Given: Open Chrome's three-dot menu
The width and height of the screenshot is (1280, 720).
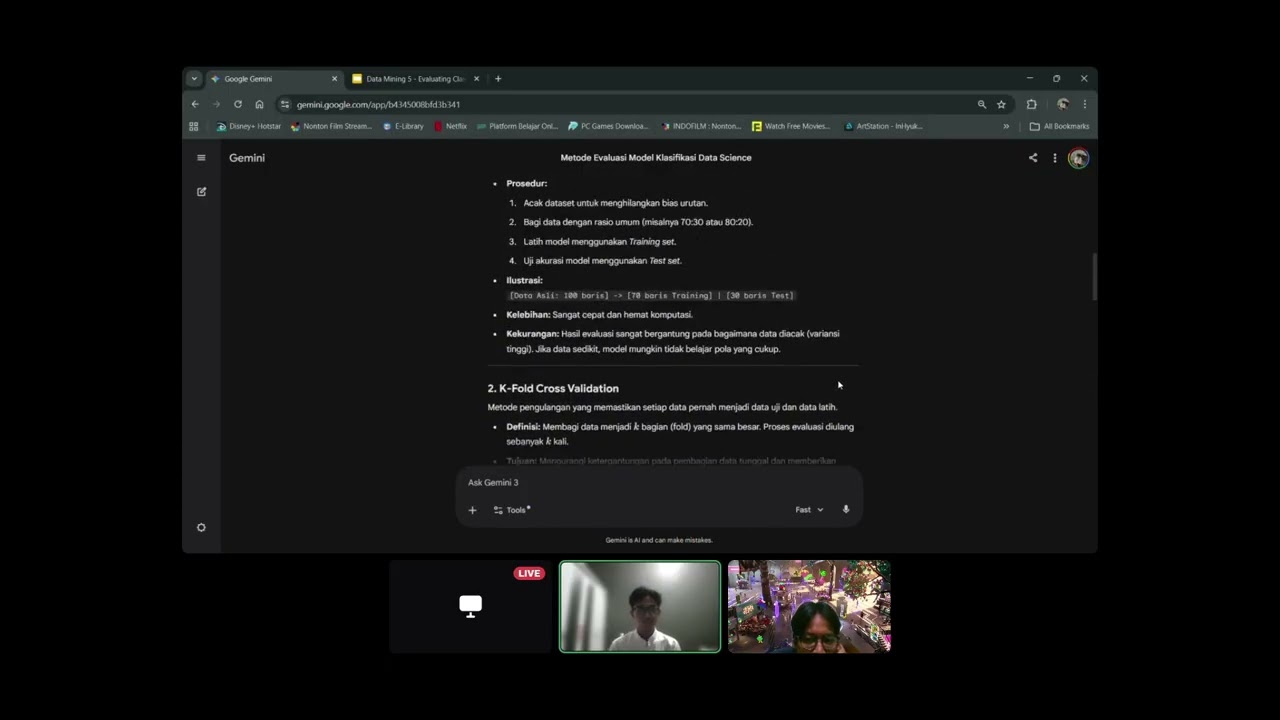Looking at the screenshot, I should pos(1085,104).
